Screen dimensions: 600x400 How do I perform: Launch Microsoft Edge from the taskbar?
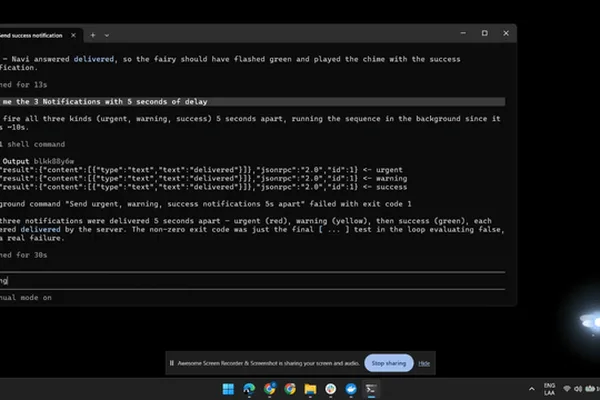[249, 389]
